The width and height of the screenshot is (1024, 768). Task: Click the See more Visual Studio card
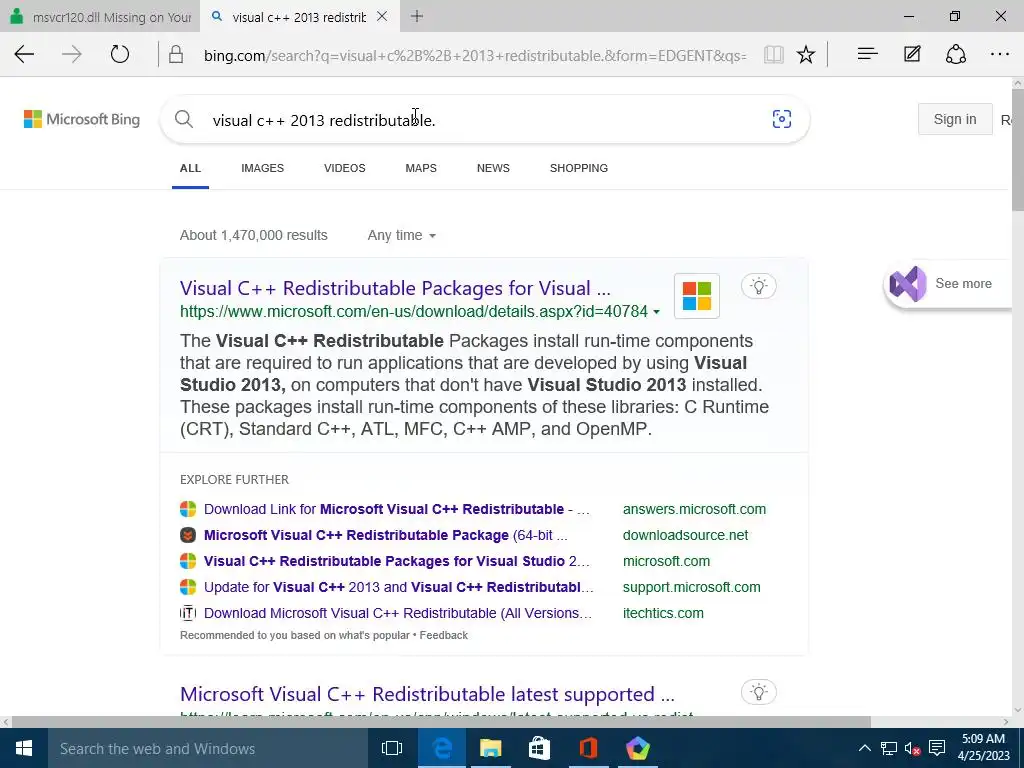947,284
